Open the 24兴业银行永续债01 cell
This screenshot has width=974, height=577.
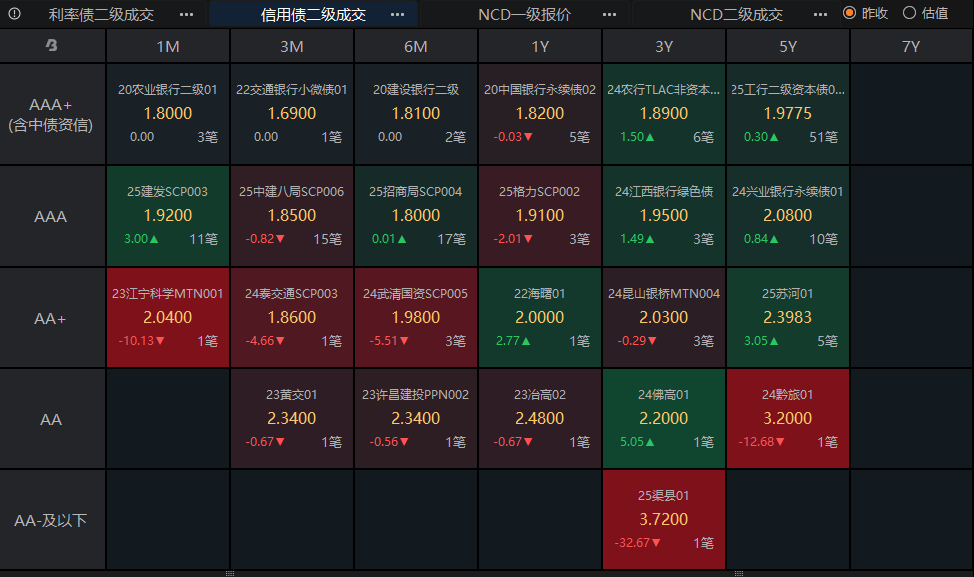pyautogui.click(x=788, y=216)
